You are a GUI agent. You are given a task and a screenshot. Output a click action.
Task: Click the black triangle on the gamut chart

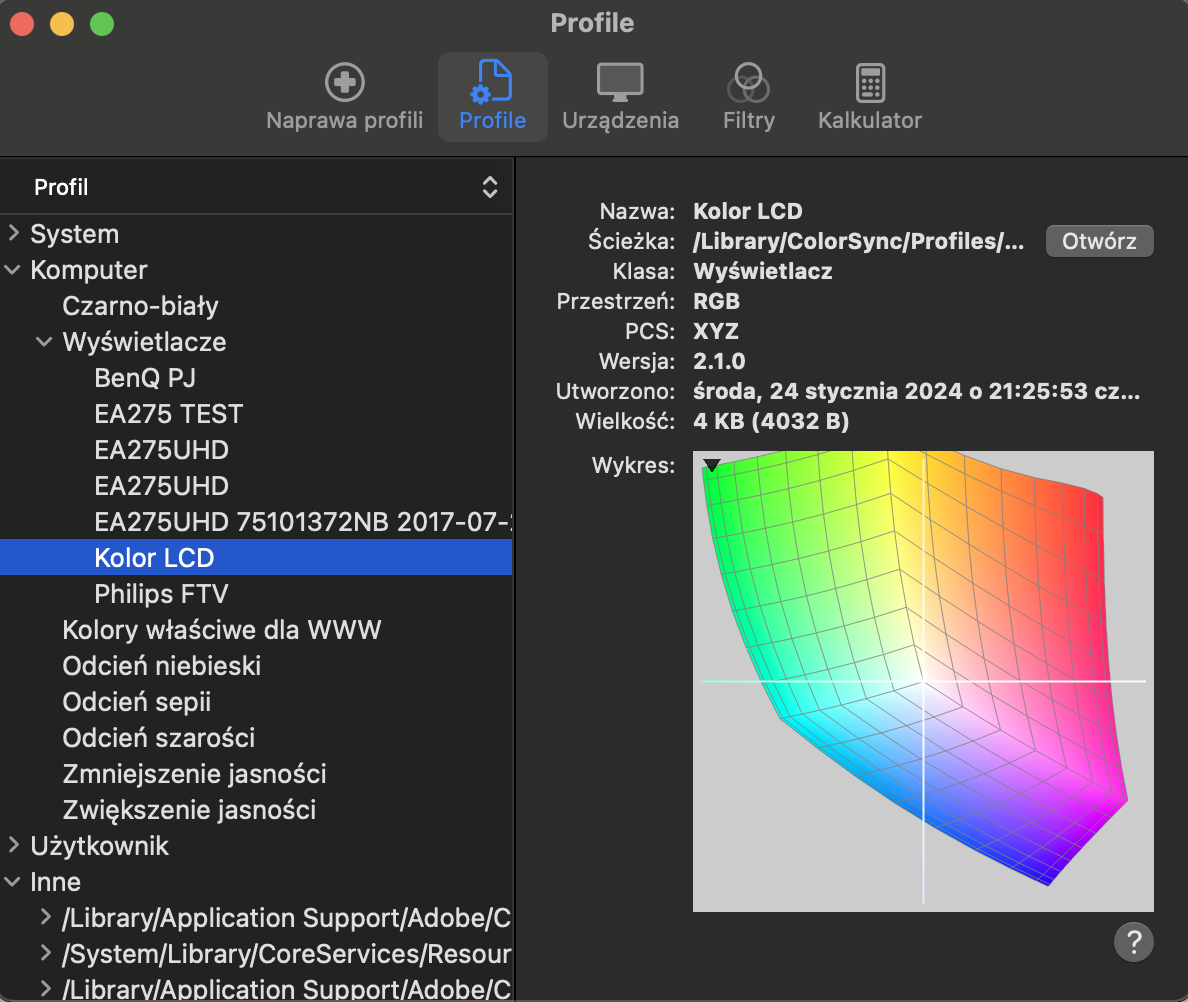711,465
